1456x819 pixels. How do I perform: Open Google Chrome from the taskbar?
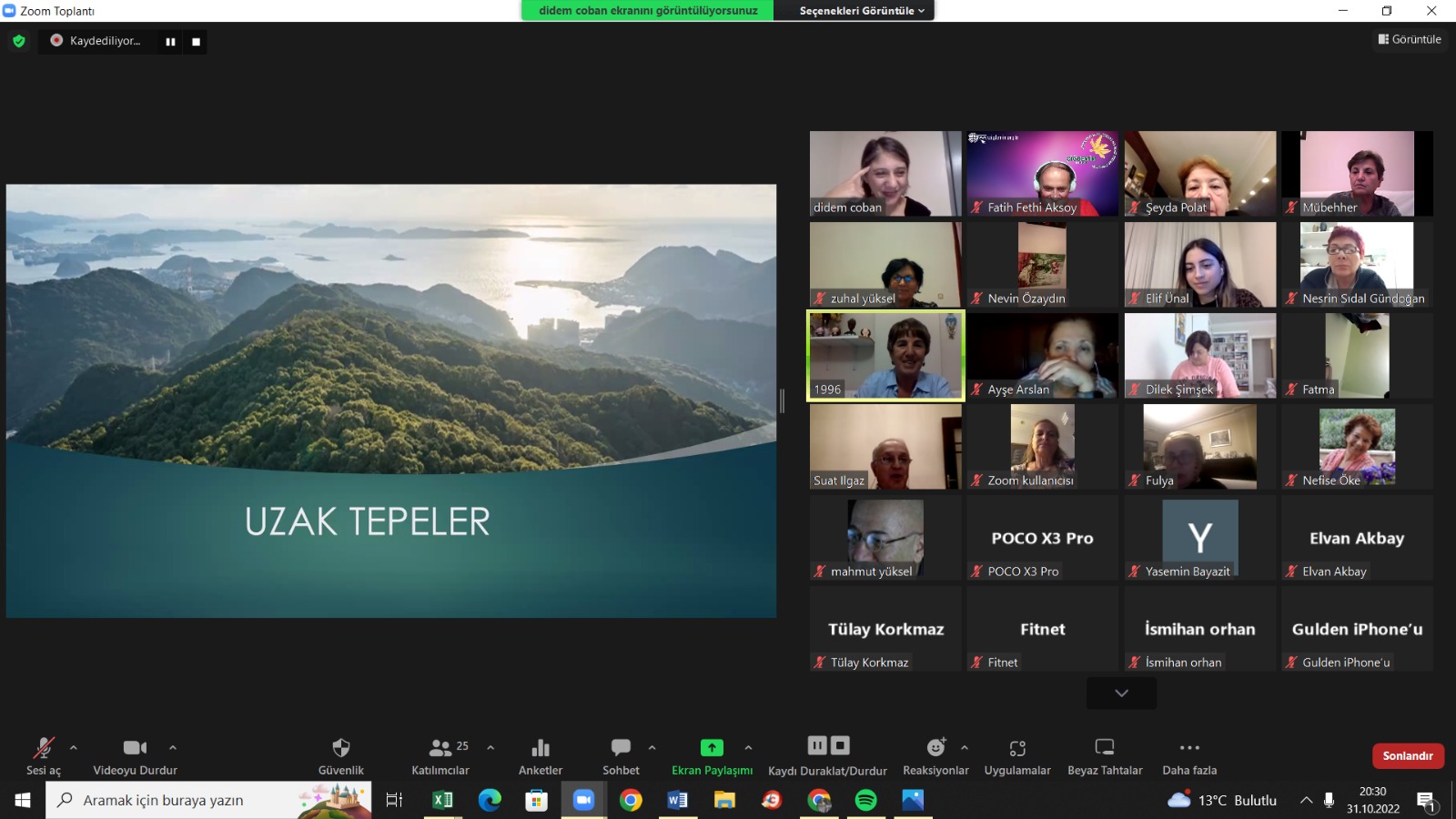tap(631, 800)
